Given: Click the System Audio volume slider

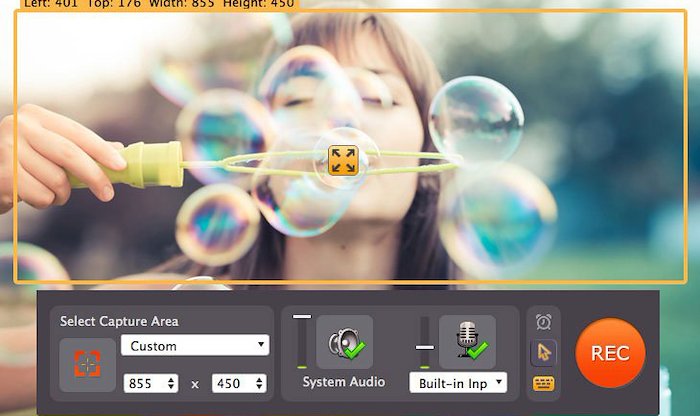Looking at the screenshot, I should coord(302,341).
